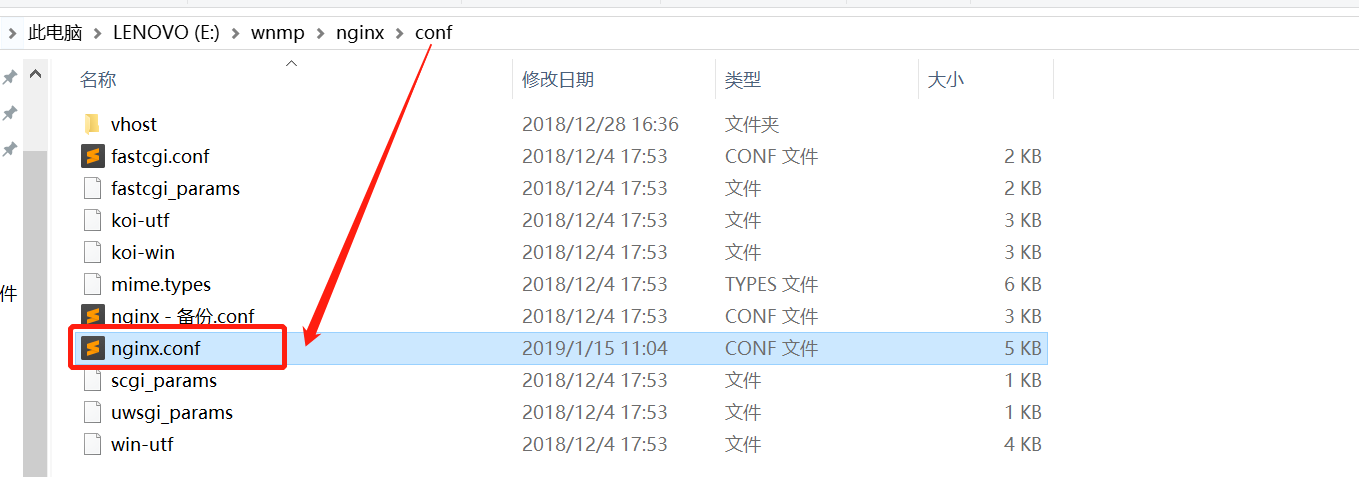Expand the chevron between wnmp and nginx
1359x477 pixels.
[321, 33]
